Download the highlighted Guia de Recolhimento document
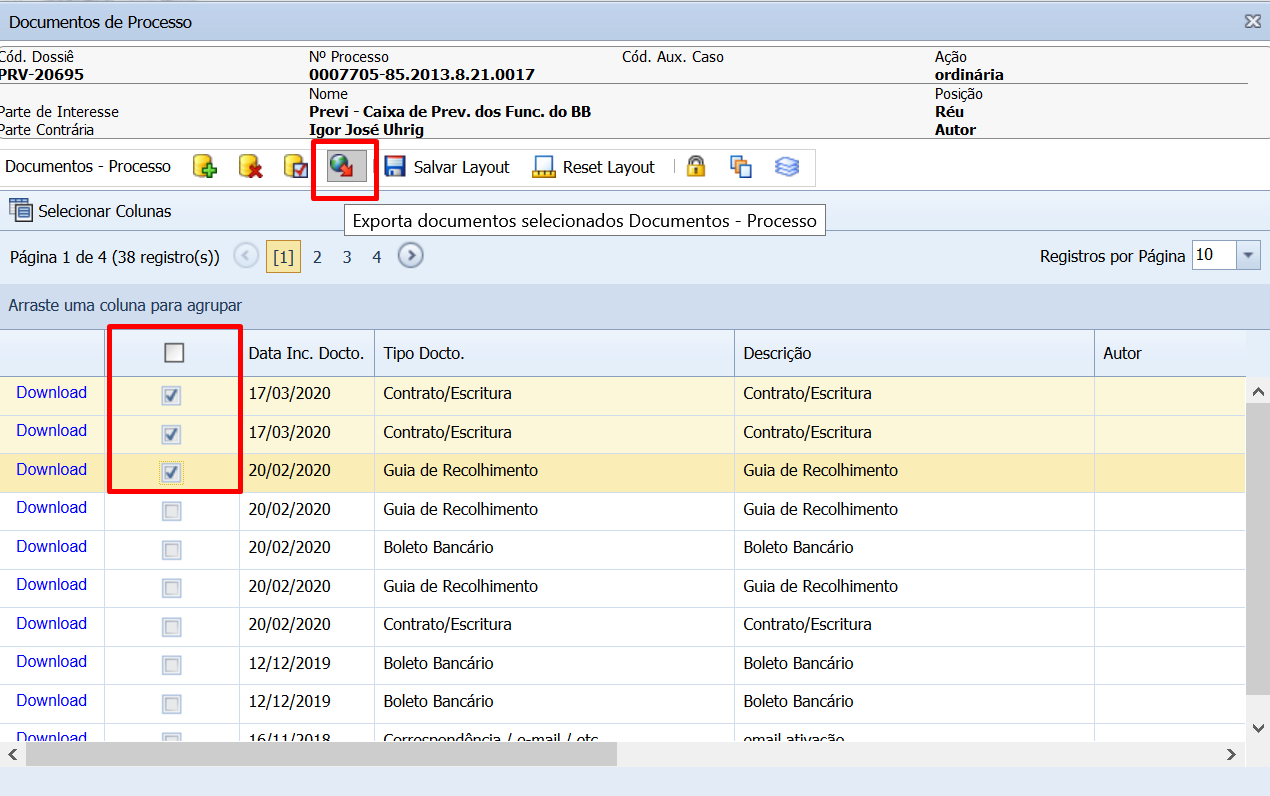 (x=52, y=469)
